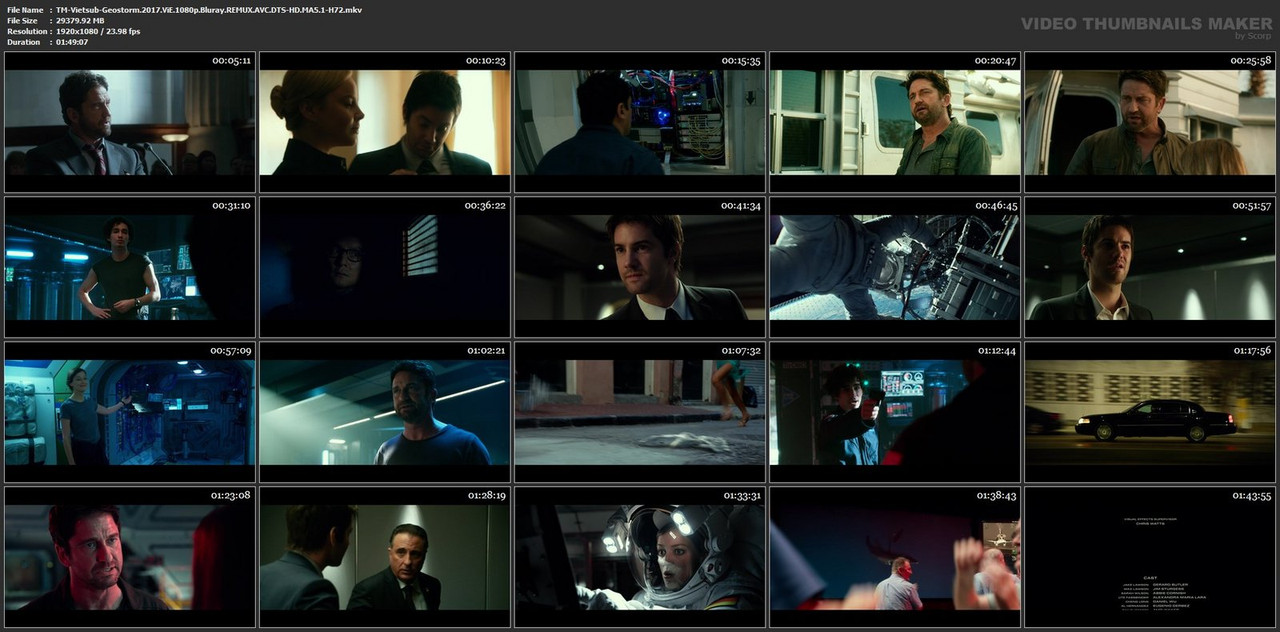The image size is (1280, 632).
Task: Click the 01:17:56 timestamp label
Action: click(x=1251, y=351)
